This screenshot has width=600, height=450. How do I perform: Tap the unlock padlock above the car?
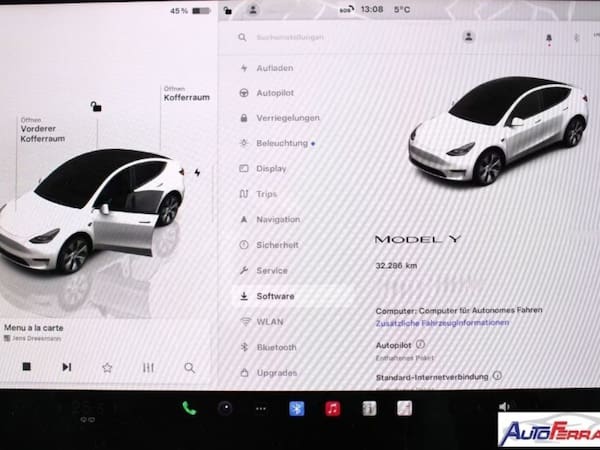pos(96,106)
